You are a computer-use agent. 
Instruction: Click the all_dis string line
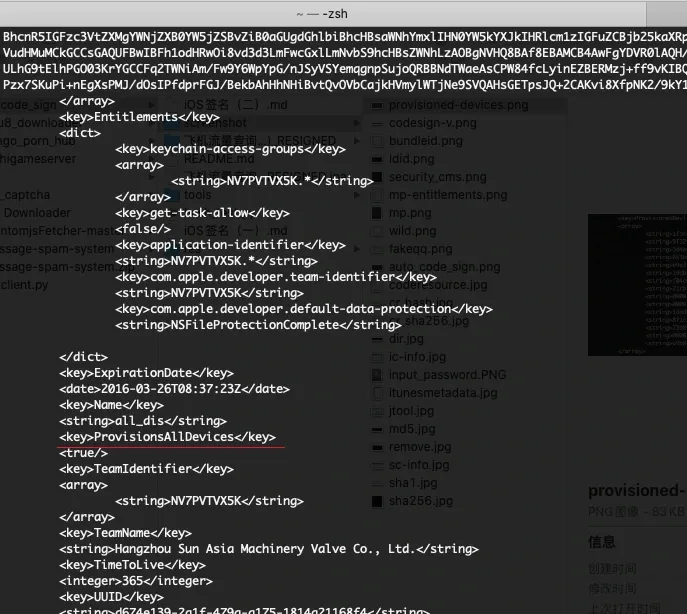143,421
